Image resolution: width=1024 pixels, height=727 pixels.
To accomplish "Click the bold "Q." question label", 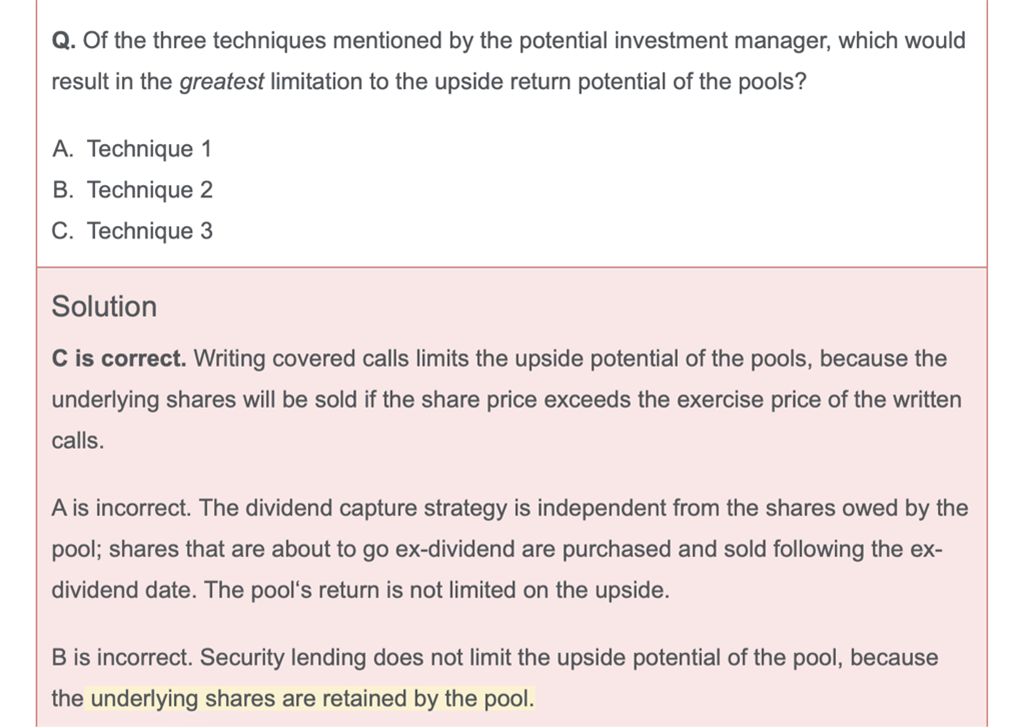I will click(63, 41).
